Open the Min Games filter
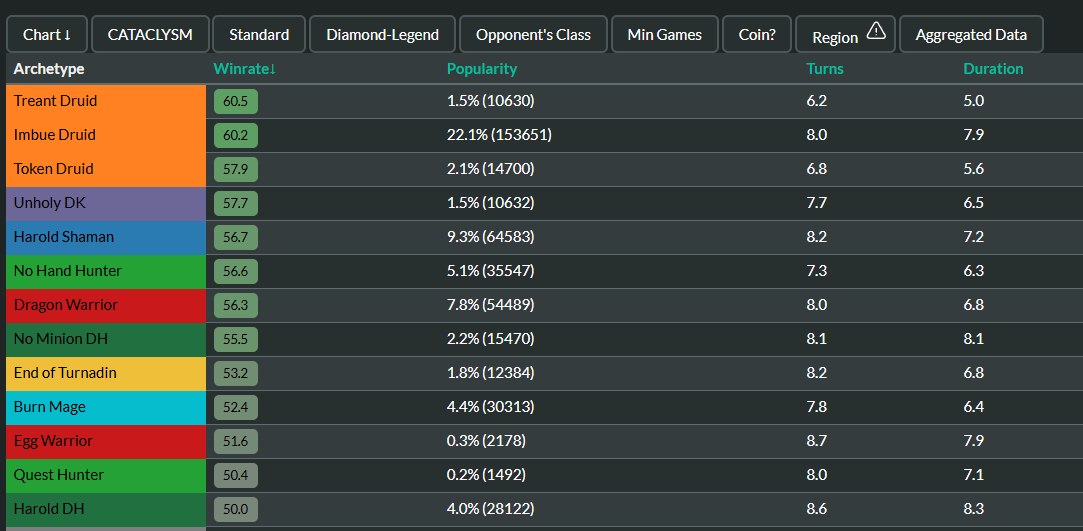1083x531 pixels. 664,35
